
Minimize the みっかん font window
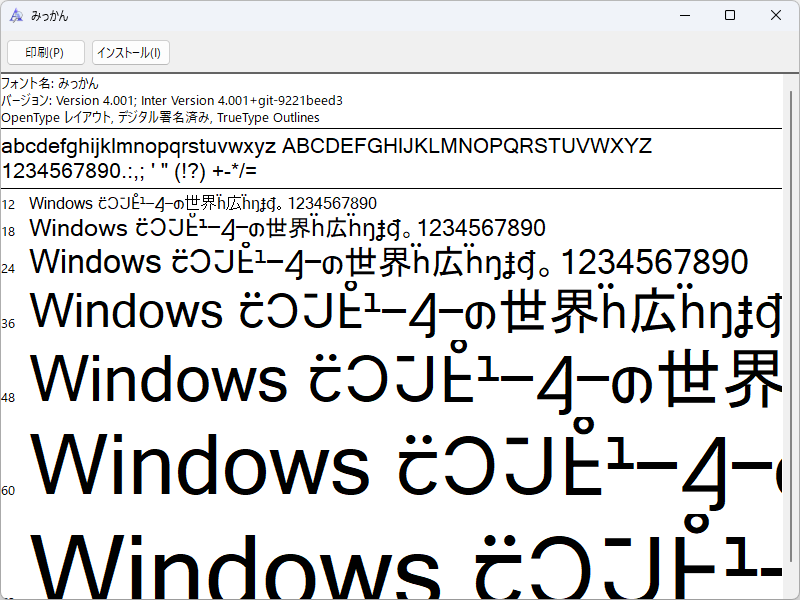coord(685,15)
